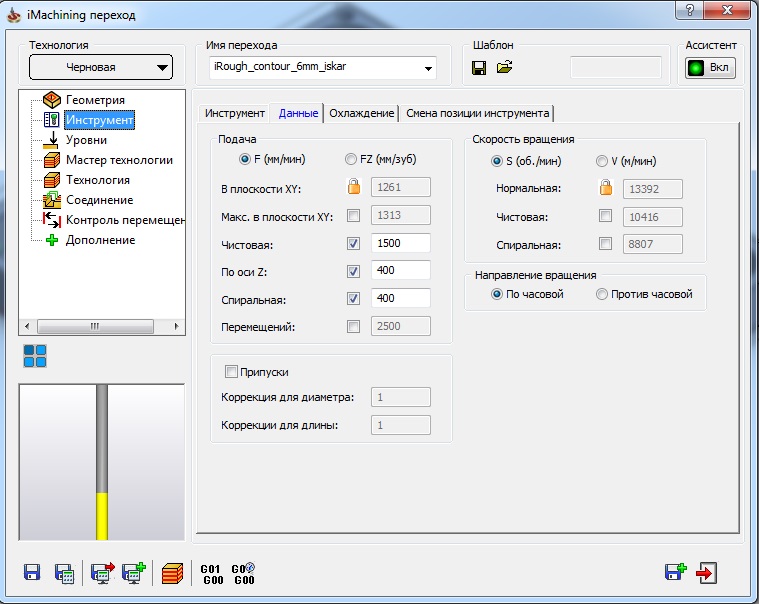Click the help question mark button
759x604 pixels.
689,10
